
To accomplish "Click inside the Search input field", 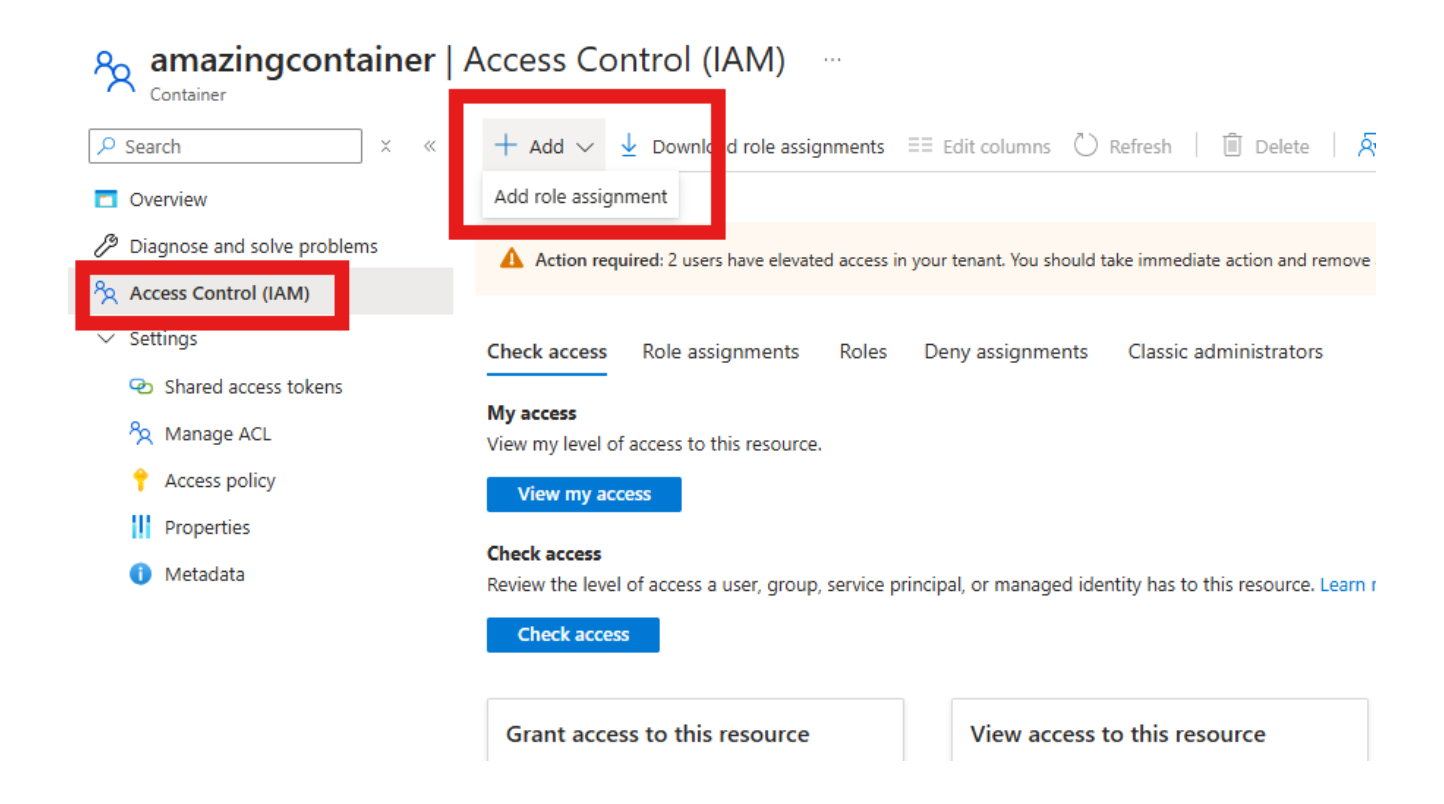I will coord(225,146).
